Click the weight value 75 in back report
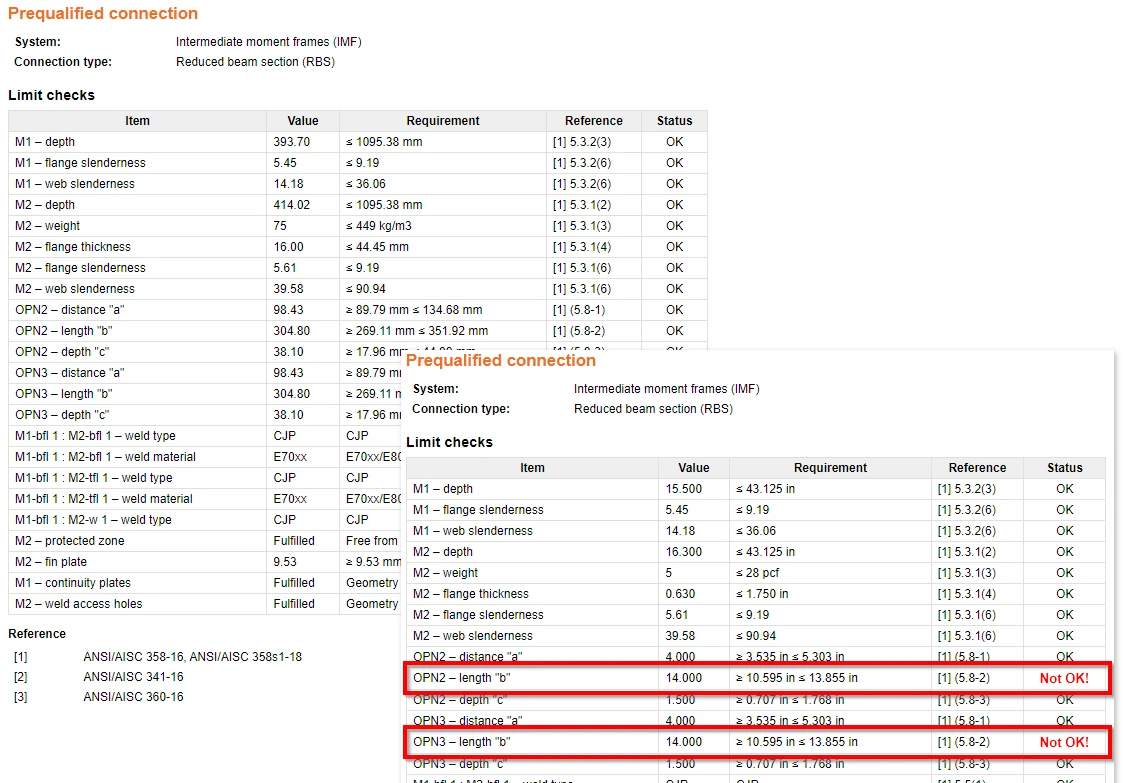Viewport: 1135px width, 783px height. click(280, 226)
